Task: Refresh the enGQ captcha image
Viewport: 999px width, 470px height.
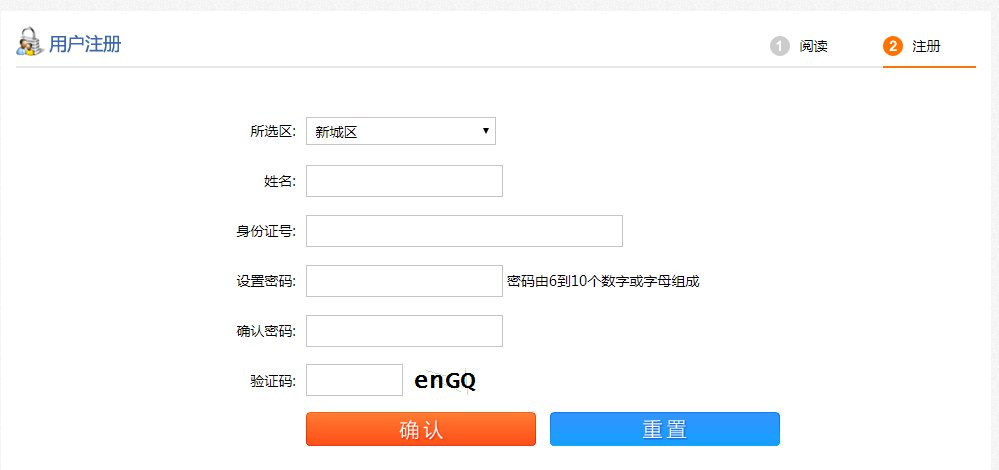Action: [445, 381]
